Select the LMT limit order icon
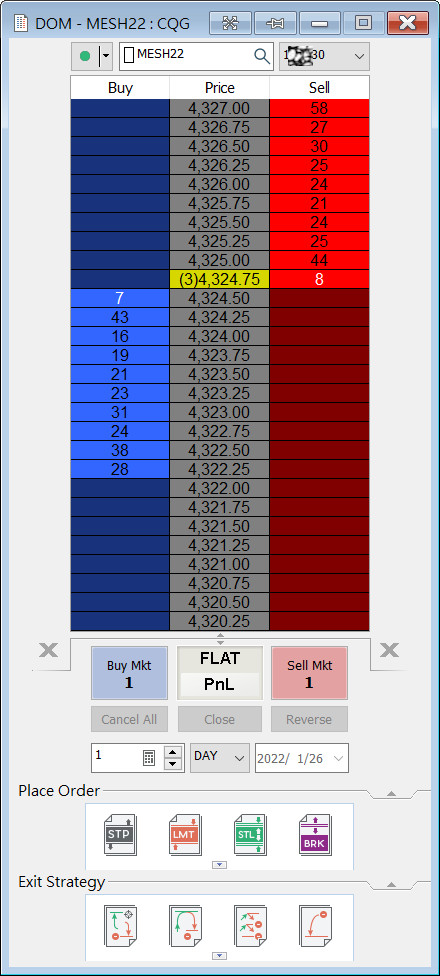This screenshot has height=976, width=440. click(185, 835)
